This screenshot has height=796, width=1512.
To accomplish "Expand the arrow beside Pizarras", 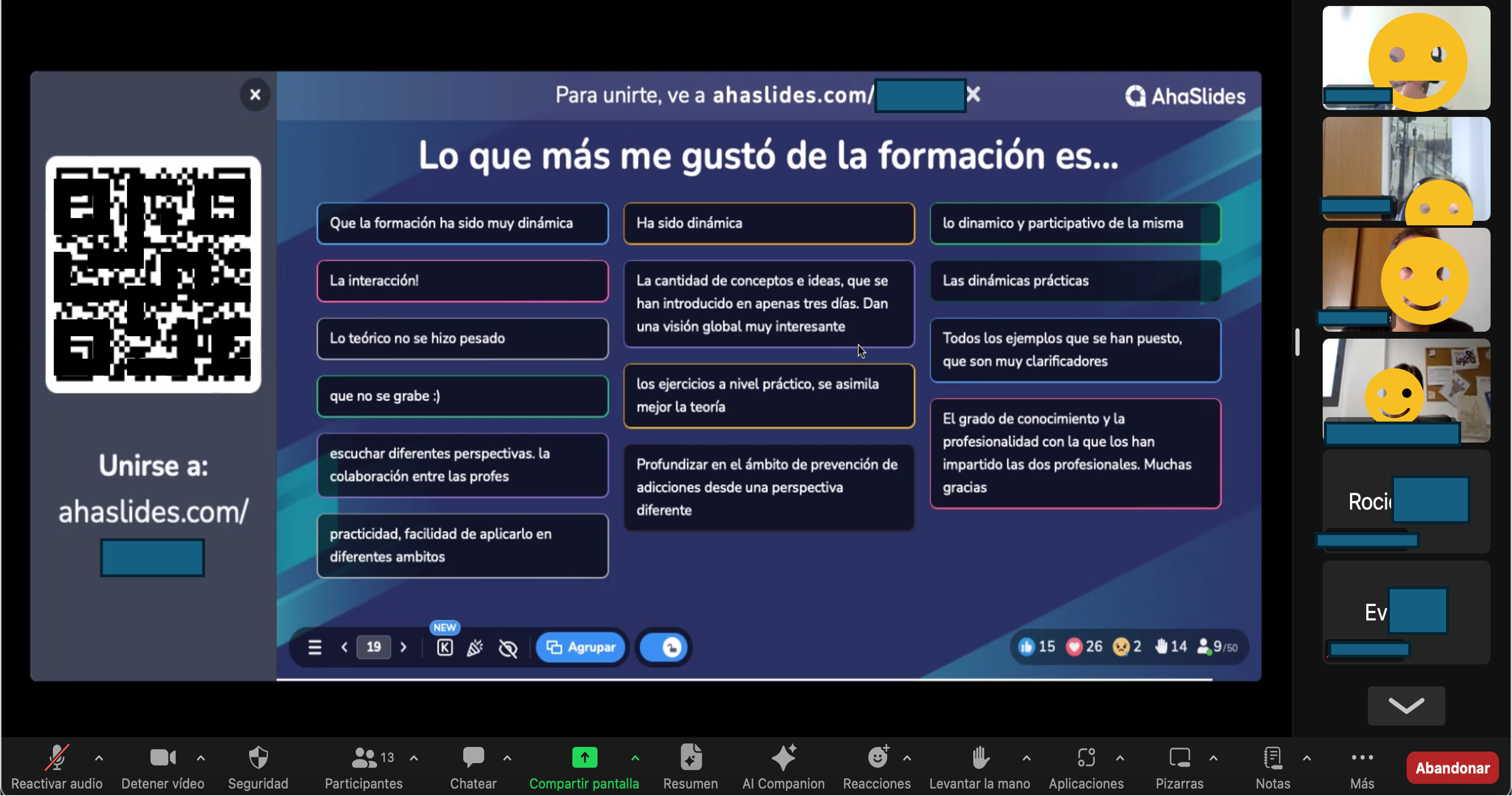I will pyautogui.click(x=1213, y=758).
